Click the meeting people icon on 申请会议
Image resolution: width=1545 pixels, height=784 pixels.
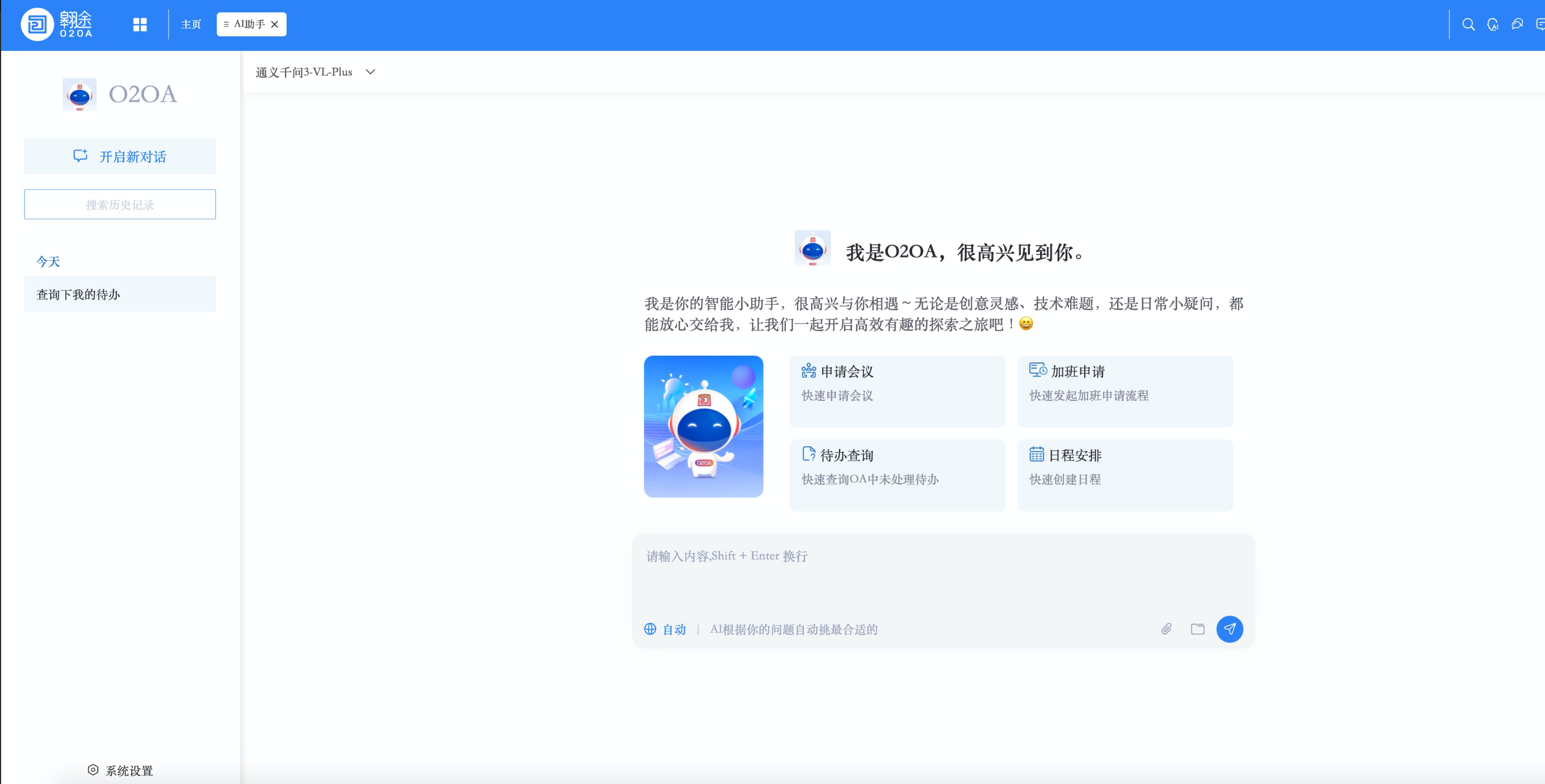tap(808, 371)
